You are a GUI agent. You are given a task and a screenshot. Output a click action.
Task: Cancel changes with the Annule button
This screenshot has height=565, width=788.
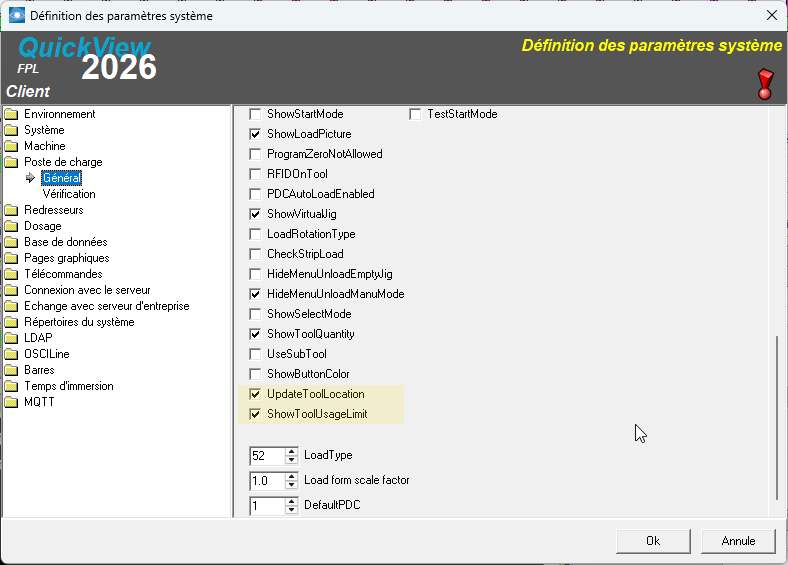point(738,541)
